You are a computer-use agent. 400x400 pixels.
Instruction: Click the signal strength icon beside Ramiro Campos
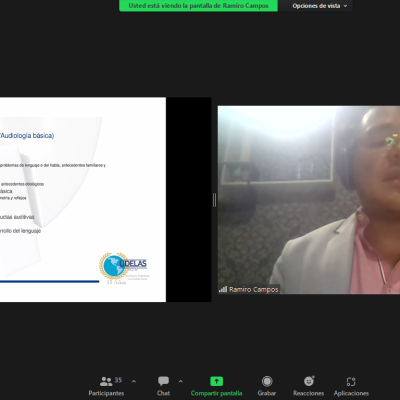pyautogui.click(x=223, y=289)
